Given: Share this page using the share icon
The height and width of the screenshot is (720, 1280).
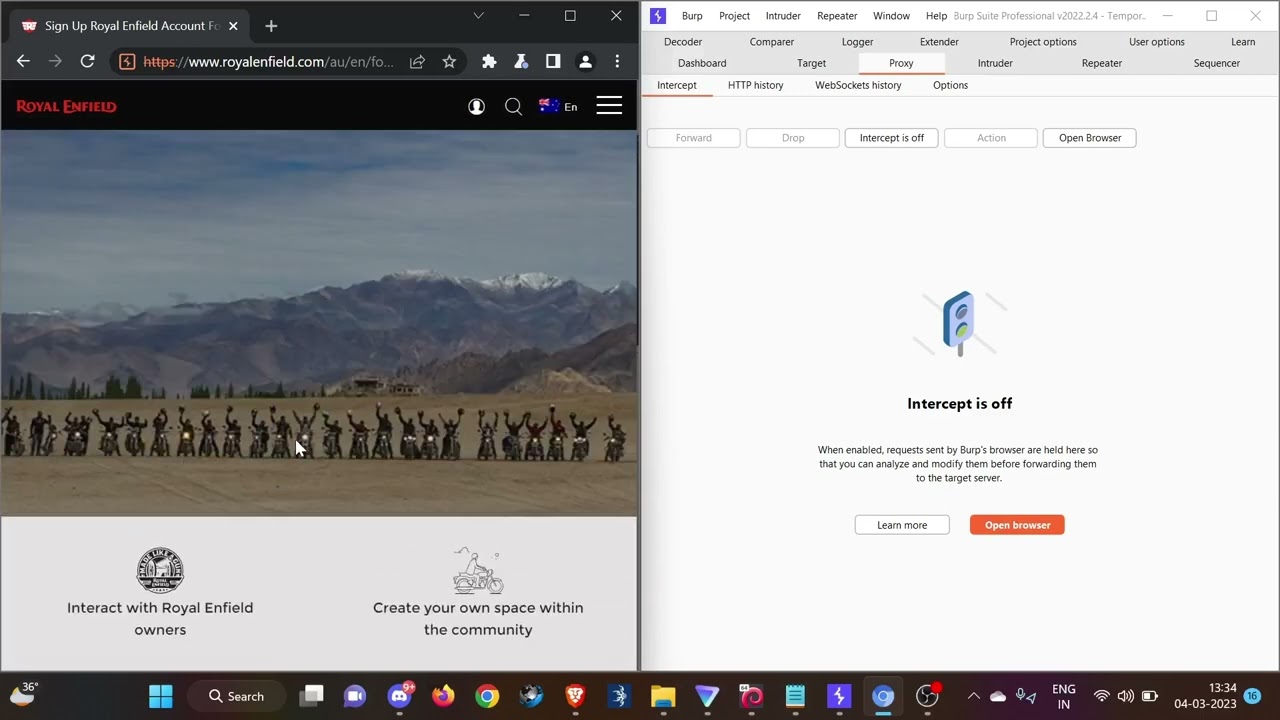Looking at the screenshot, I should click(x=417, y=62).
